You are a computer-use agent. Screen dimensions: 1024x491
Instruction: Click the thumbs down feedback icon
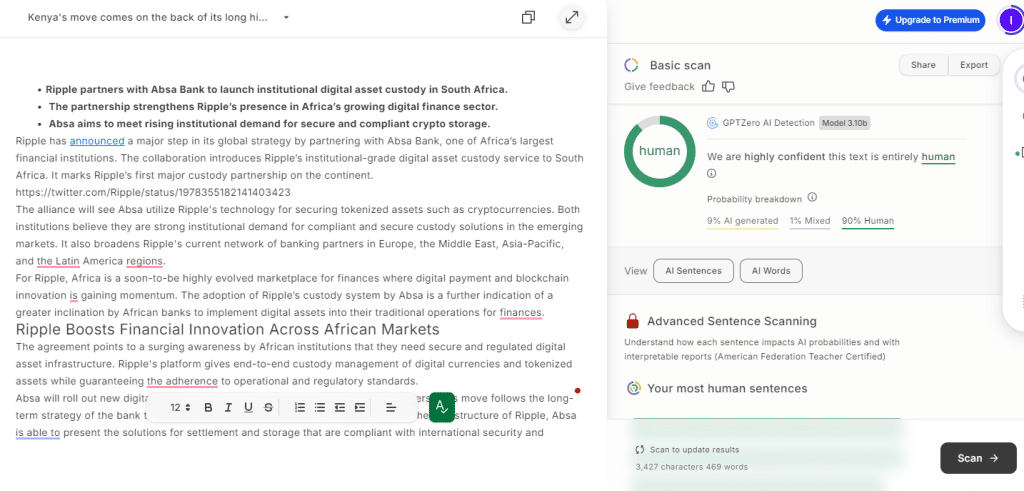pyautogui.click(x=729, y=87)
